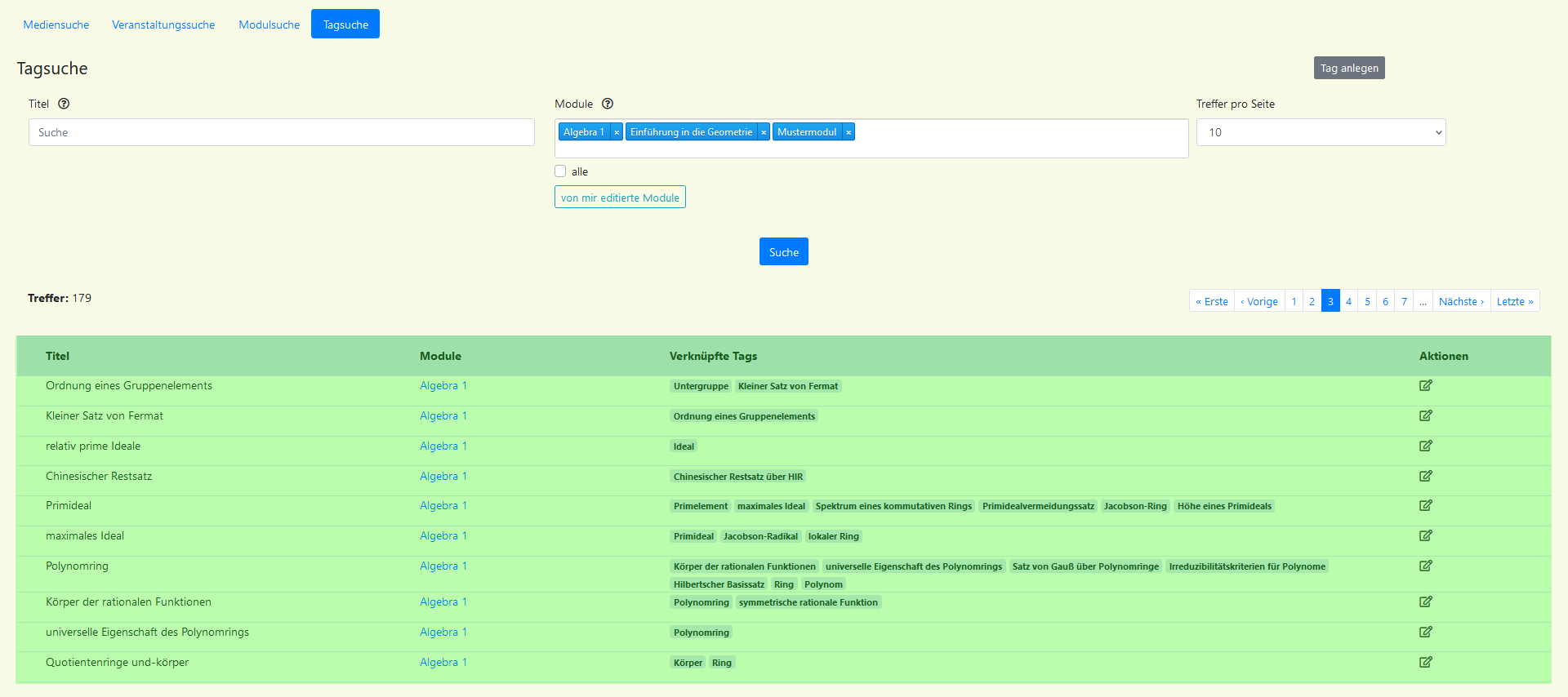Enable the 'alle' modules checkbox

[560, 171]
